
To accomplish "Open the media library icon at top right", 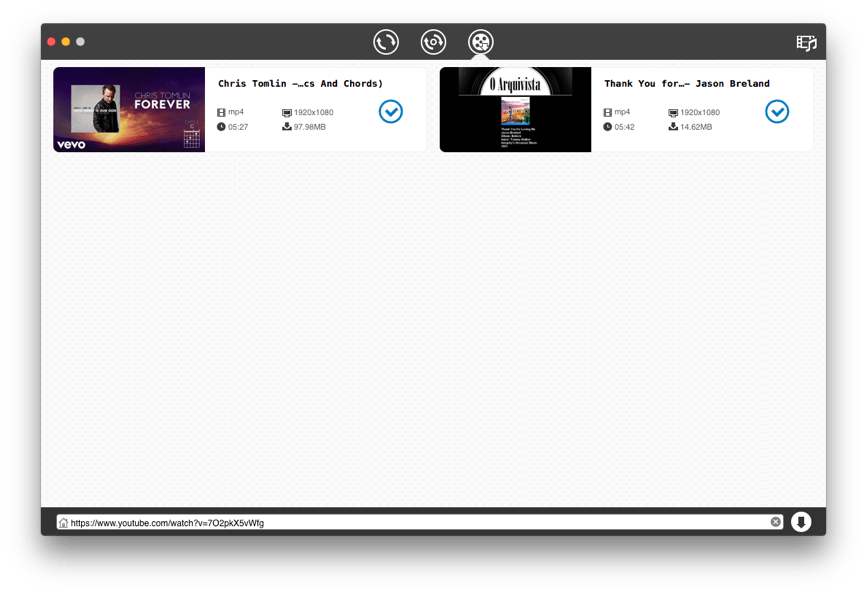I will 806,43.
